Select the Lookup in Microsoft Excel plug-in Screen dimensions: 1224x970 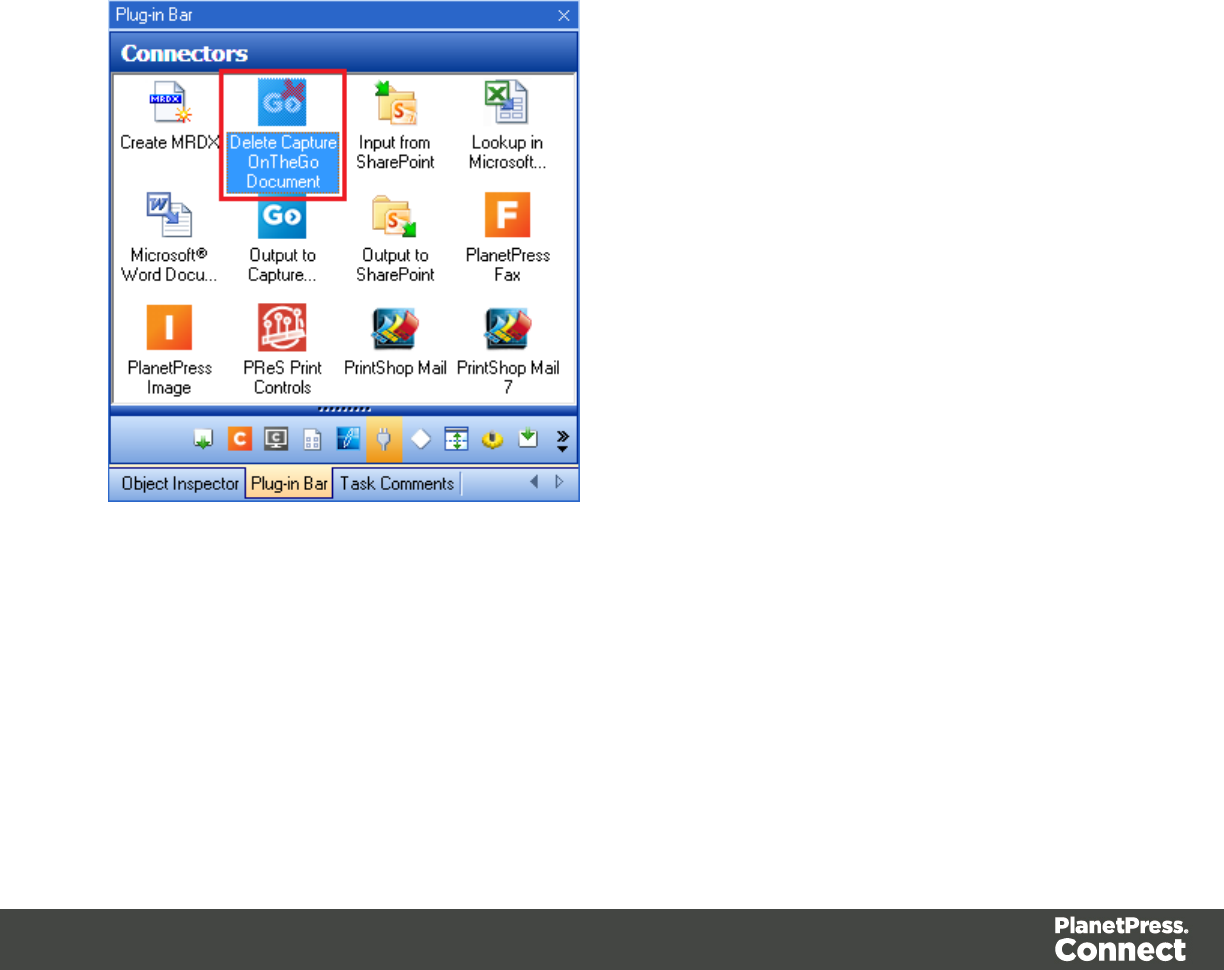[507, 126]
